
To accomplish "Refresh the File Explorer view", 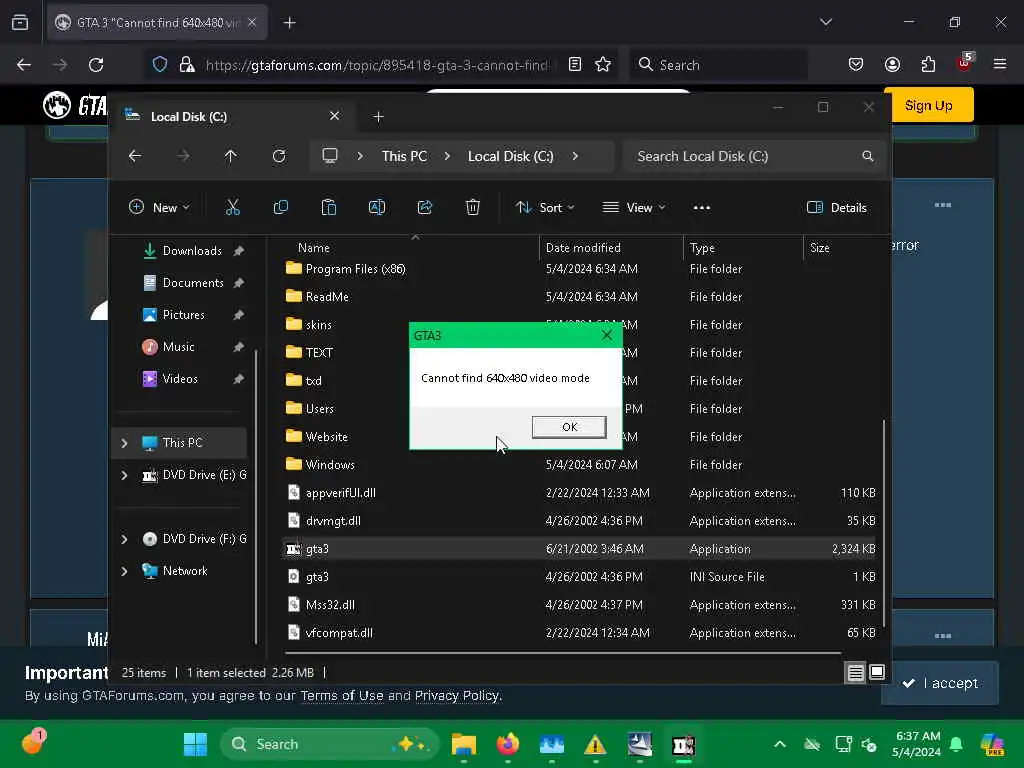I will click(279, 156).
